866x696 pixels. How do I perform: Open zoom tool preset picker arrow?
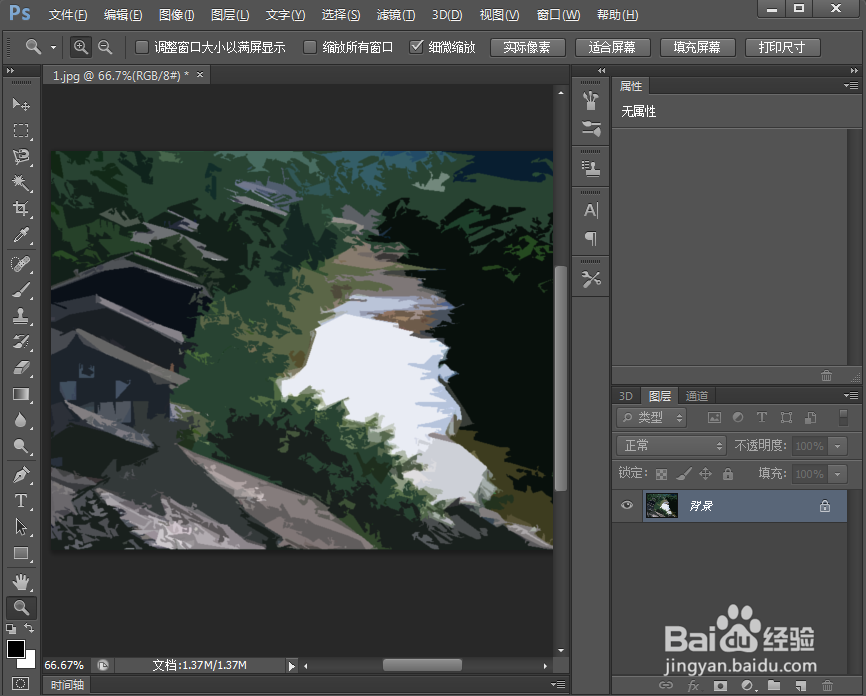54,48
